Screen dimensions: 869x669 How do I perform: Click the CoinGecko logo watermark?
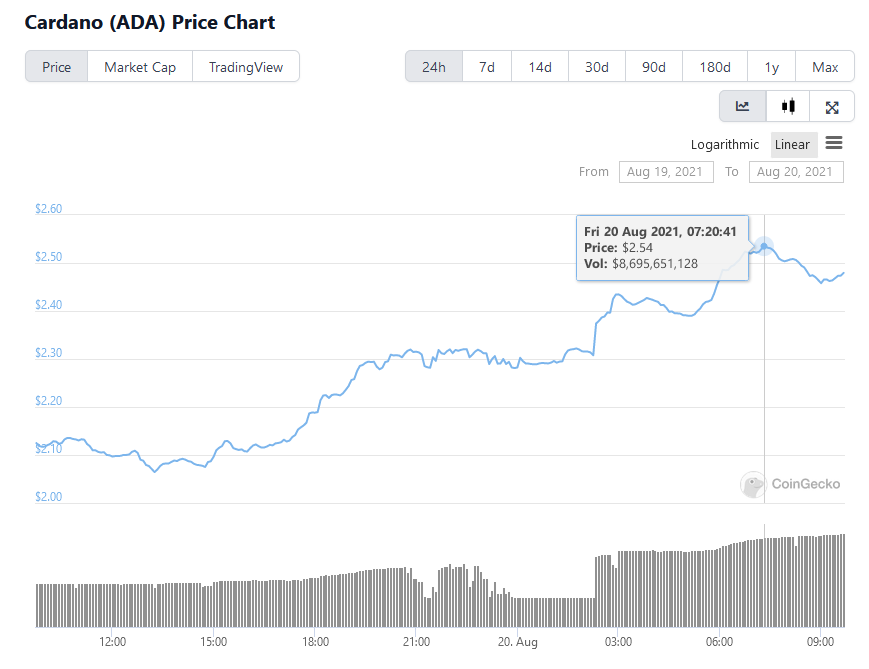pyautogui.click(x=790, y=484)
